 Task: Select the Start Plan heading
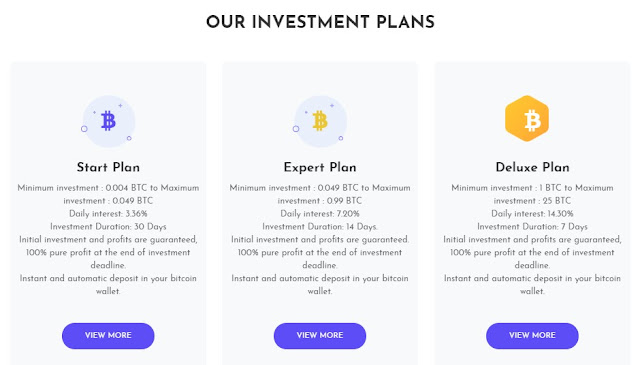click(108, 167)
